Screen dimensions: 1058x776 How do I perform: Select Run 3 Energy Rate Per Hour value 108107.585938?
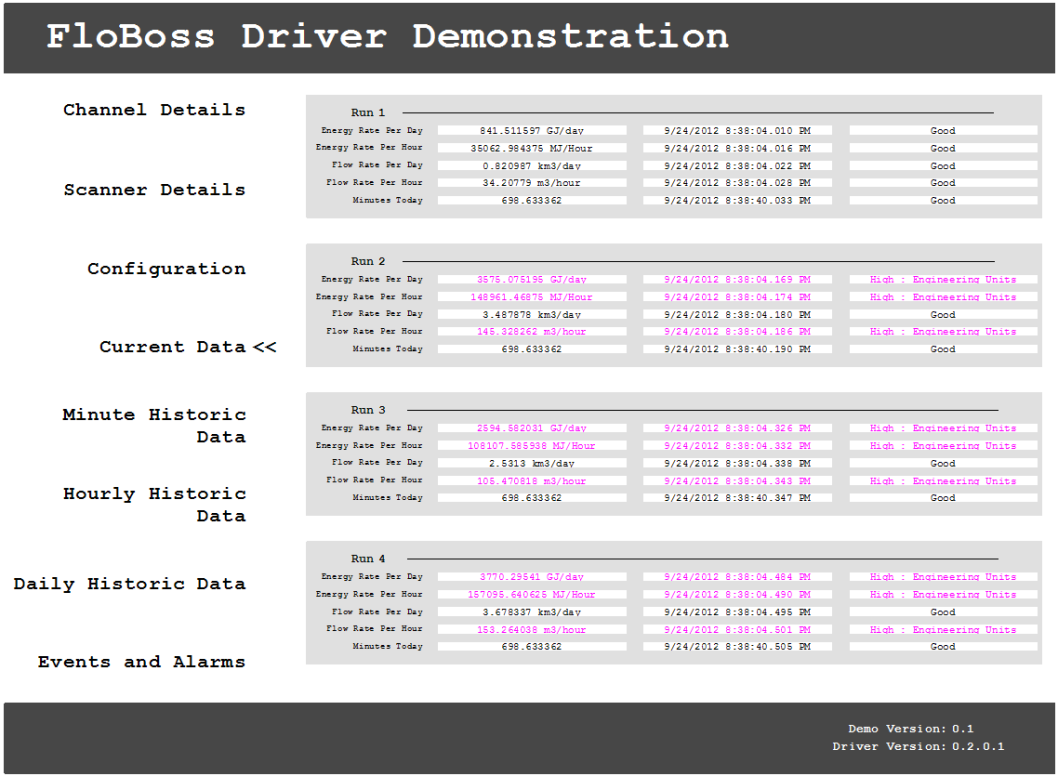tap(532, 446)
